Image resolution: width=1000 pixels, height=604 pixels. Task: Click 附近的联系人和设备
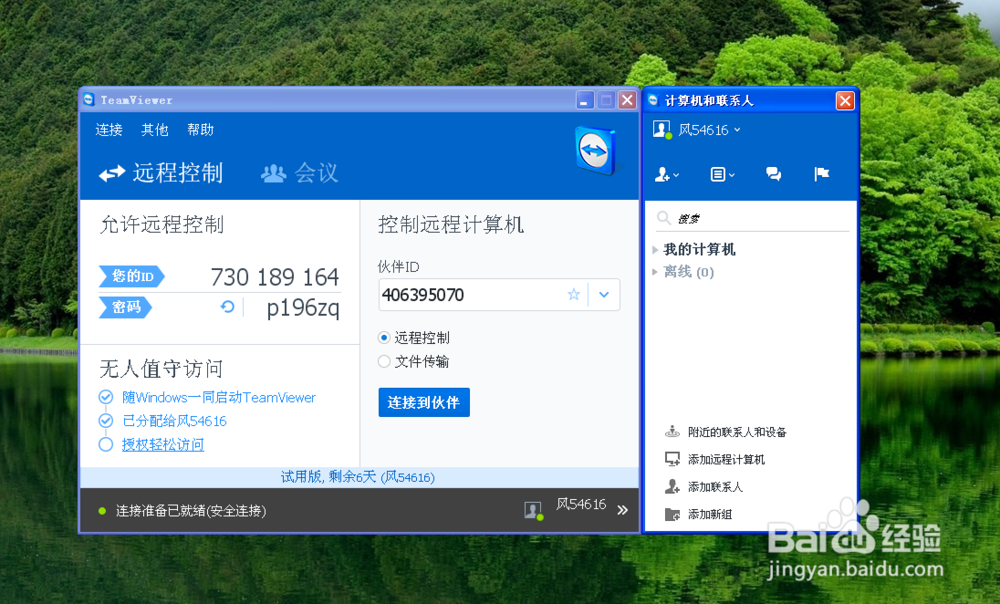point(737,432)
